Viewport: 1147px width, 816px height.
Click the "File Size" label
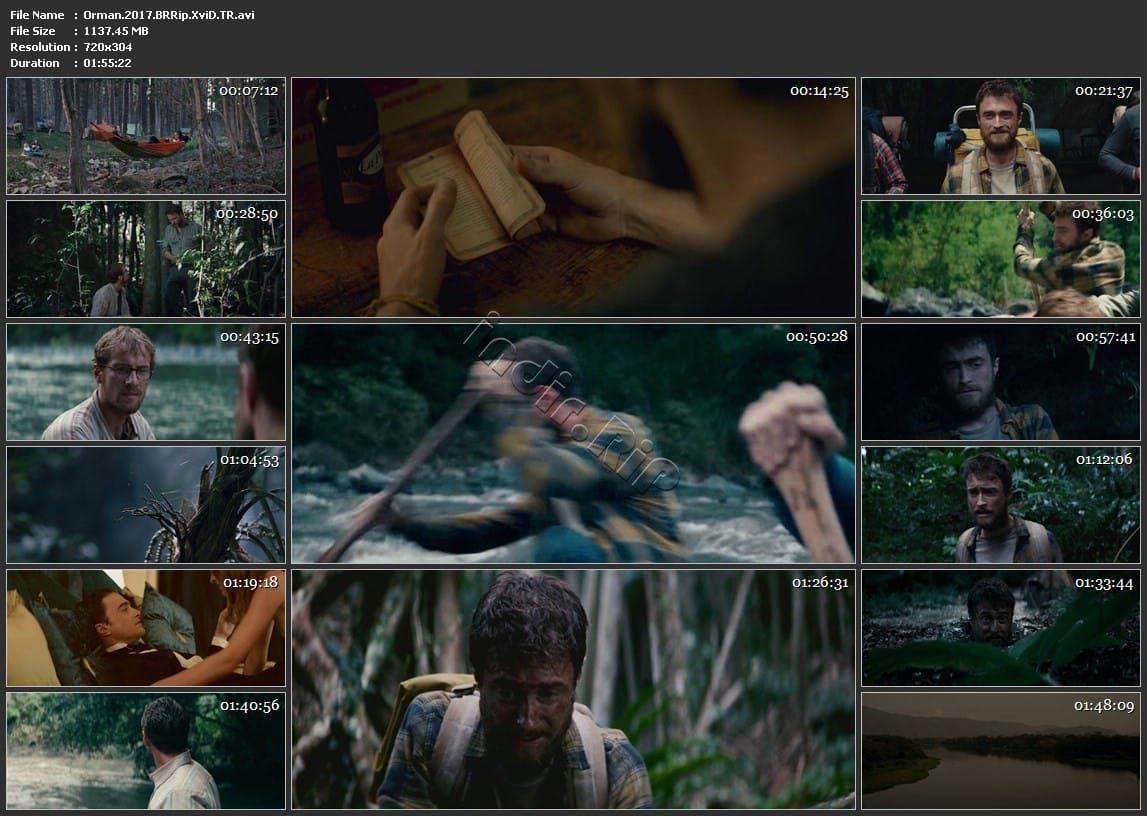click(33, 31)
